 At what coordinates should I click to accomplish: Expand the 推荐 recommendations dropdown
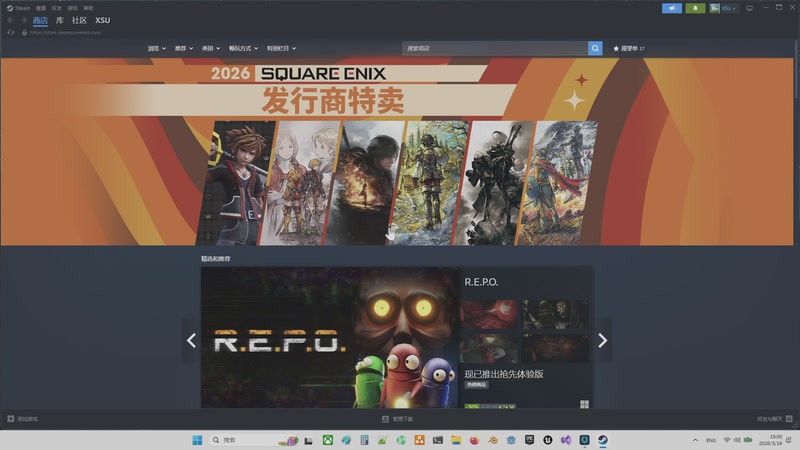(x=184, y=48)
